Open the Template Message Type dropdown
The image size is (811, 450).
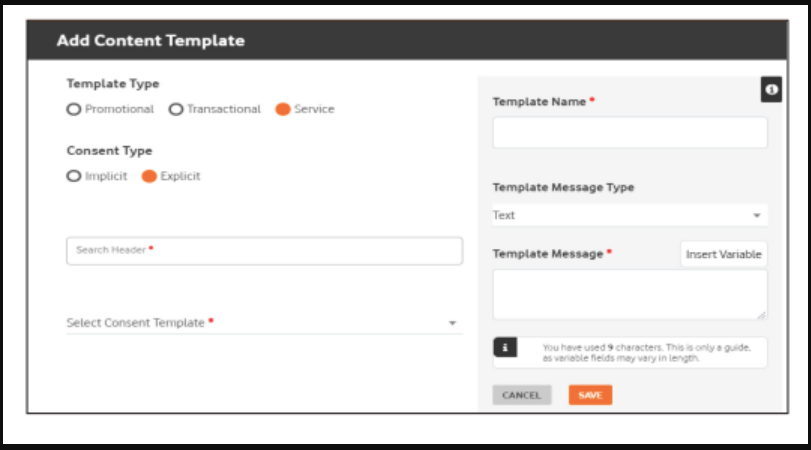(629, 215)
